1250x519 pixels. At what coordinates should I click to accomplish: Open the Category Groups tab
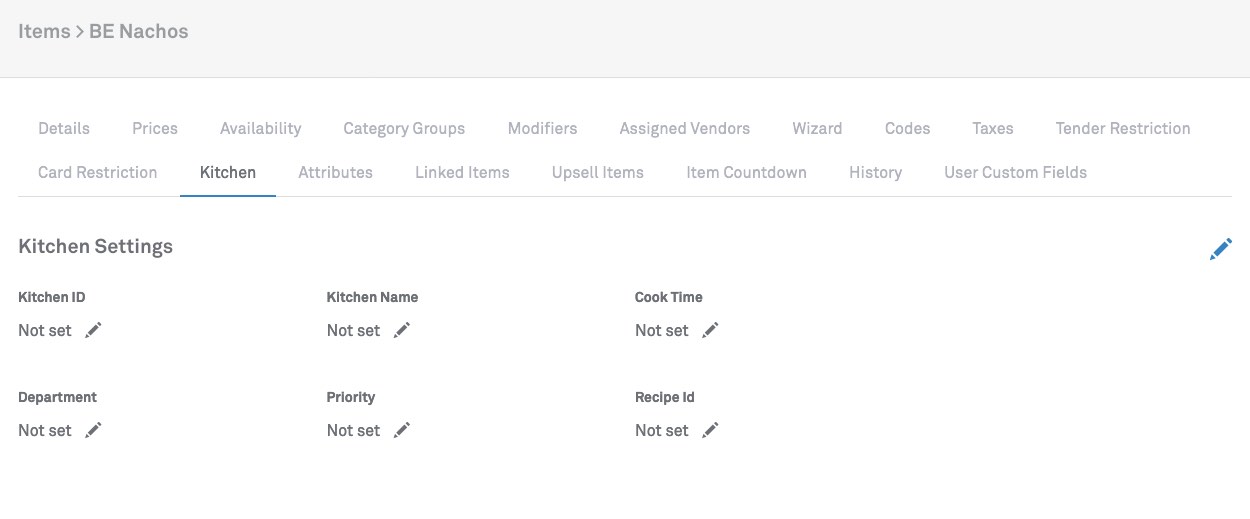point(404,128)
